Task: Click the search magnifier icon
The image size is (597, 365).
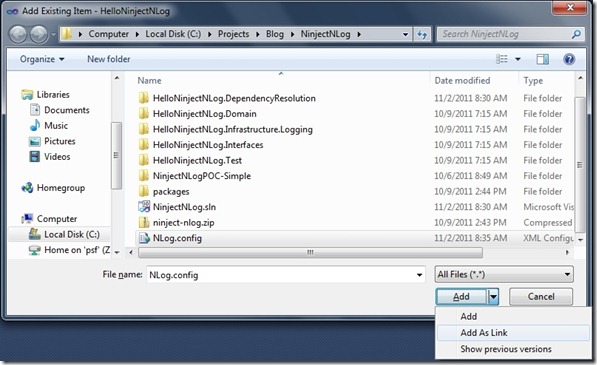Action: (576, 34)
